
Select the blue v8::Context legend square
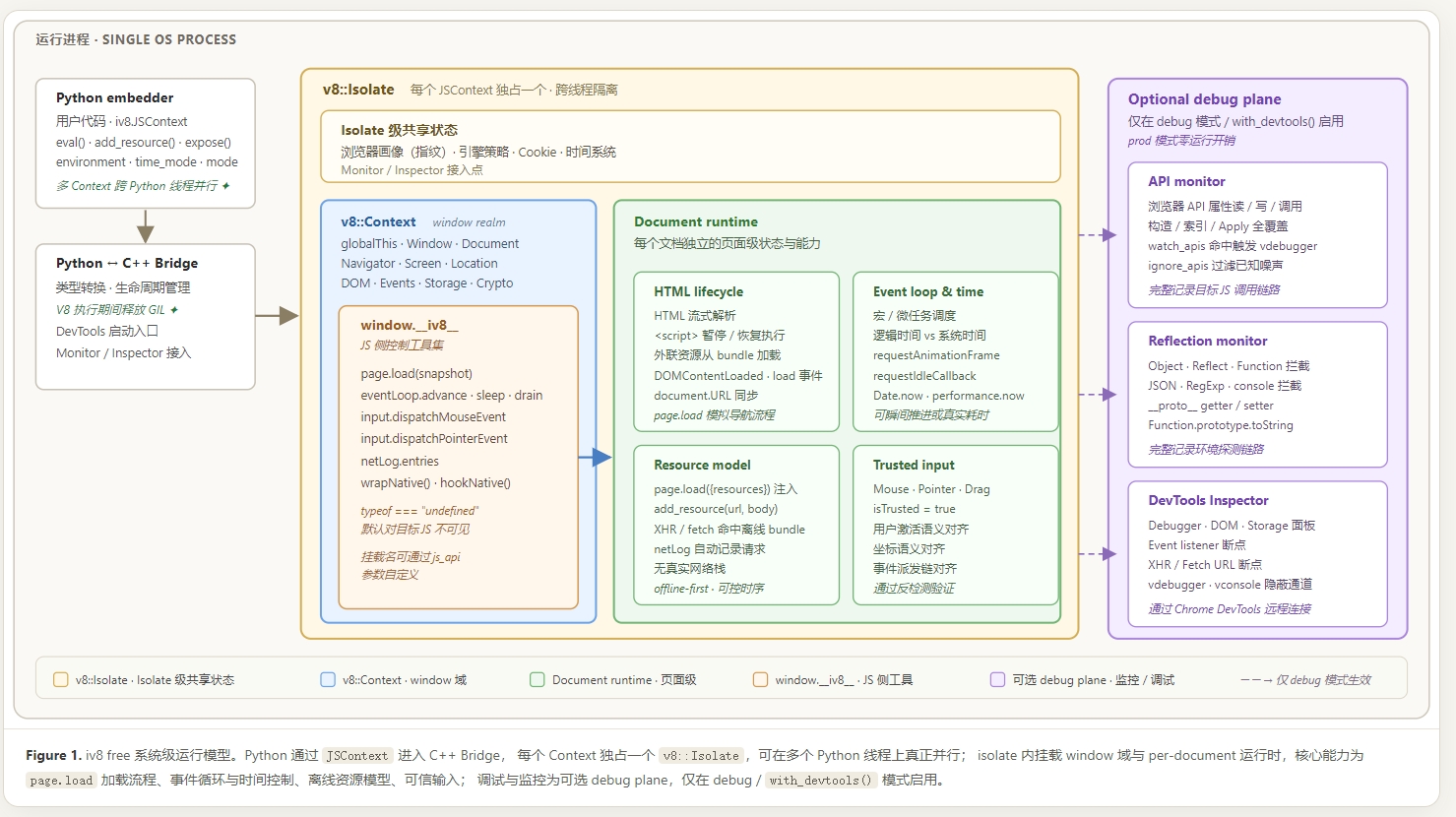tap(327, 679)
